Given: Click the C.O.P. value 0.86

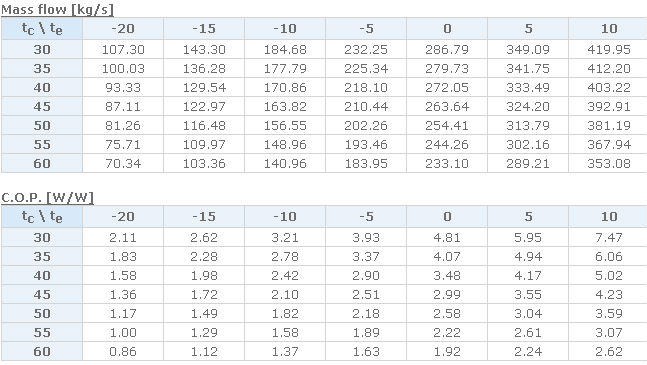Looking at the screenshot, I should coord(123,351).
